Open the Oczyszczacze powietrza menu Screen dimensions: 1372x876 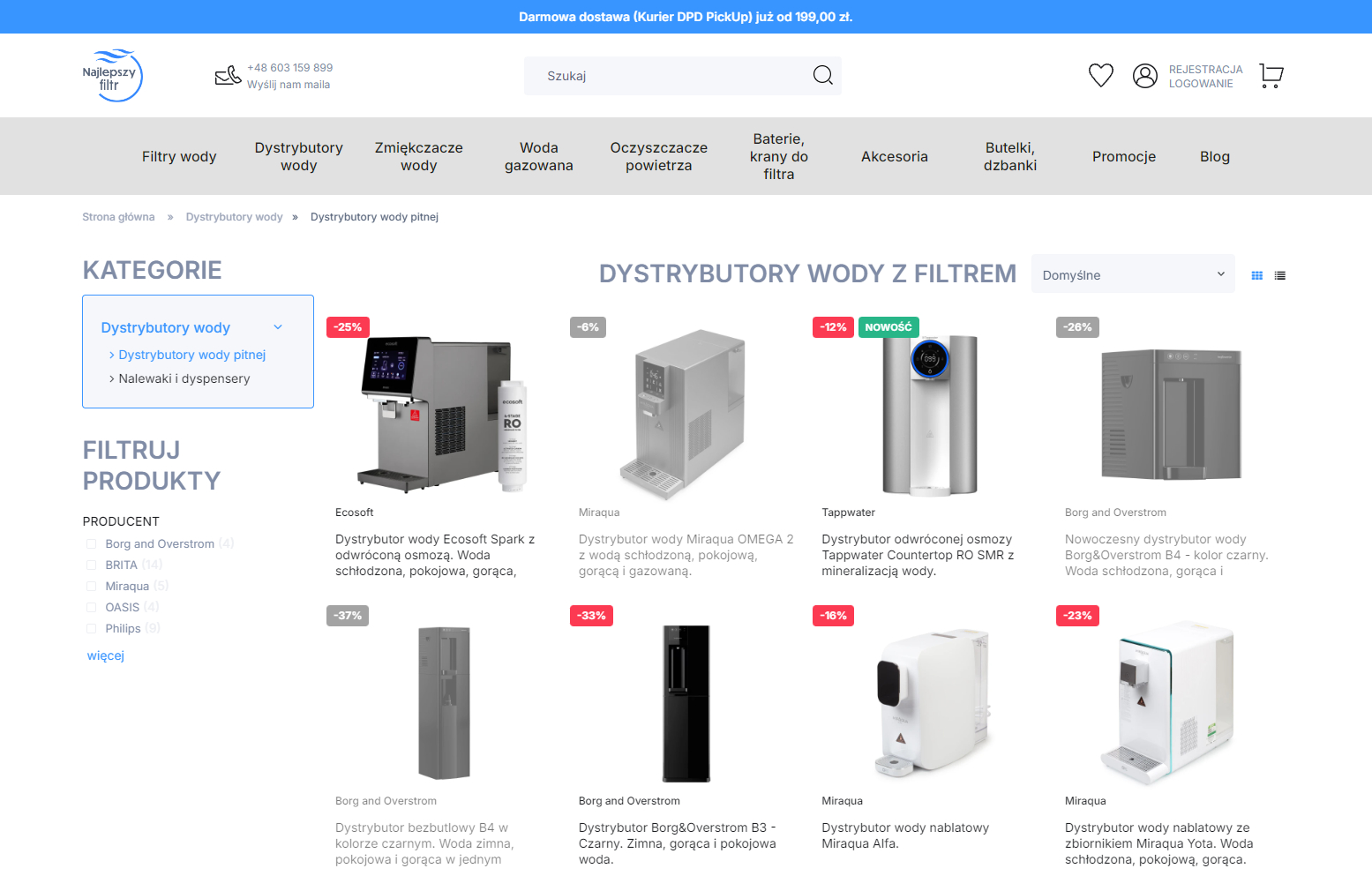pos(659,157)
